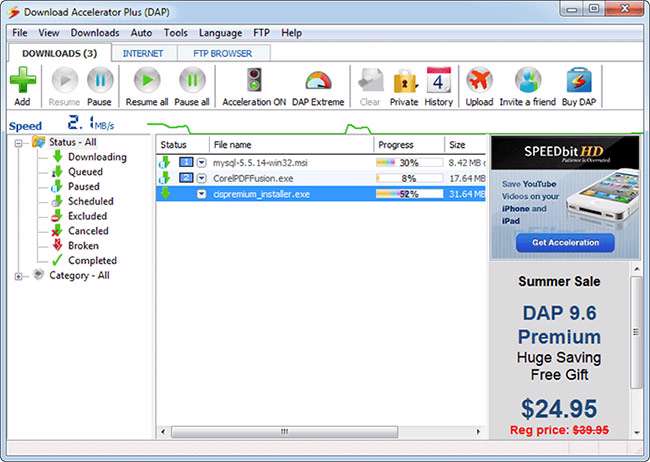Sort by the Status column header
Image resolution: width=650 pixels, height=462 pixels.
(x=183, y=145)
